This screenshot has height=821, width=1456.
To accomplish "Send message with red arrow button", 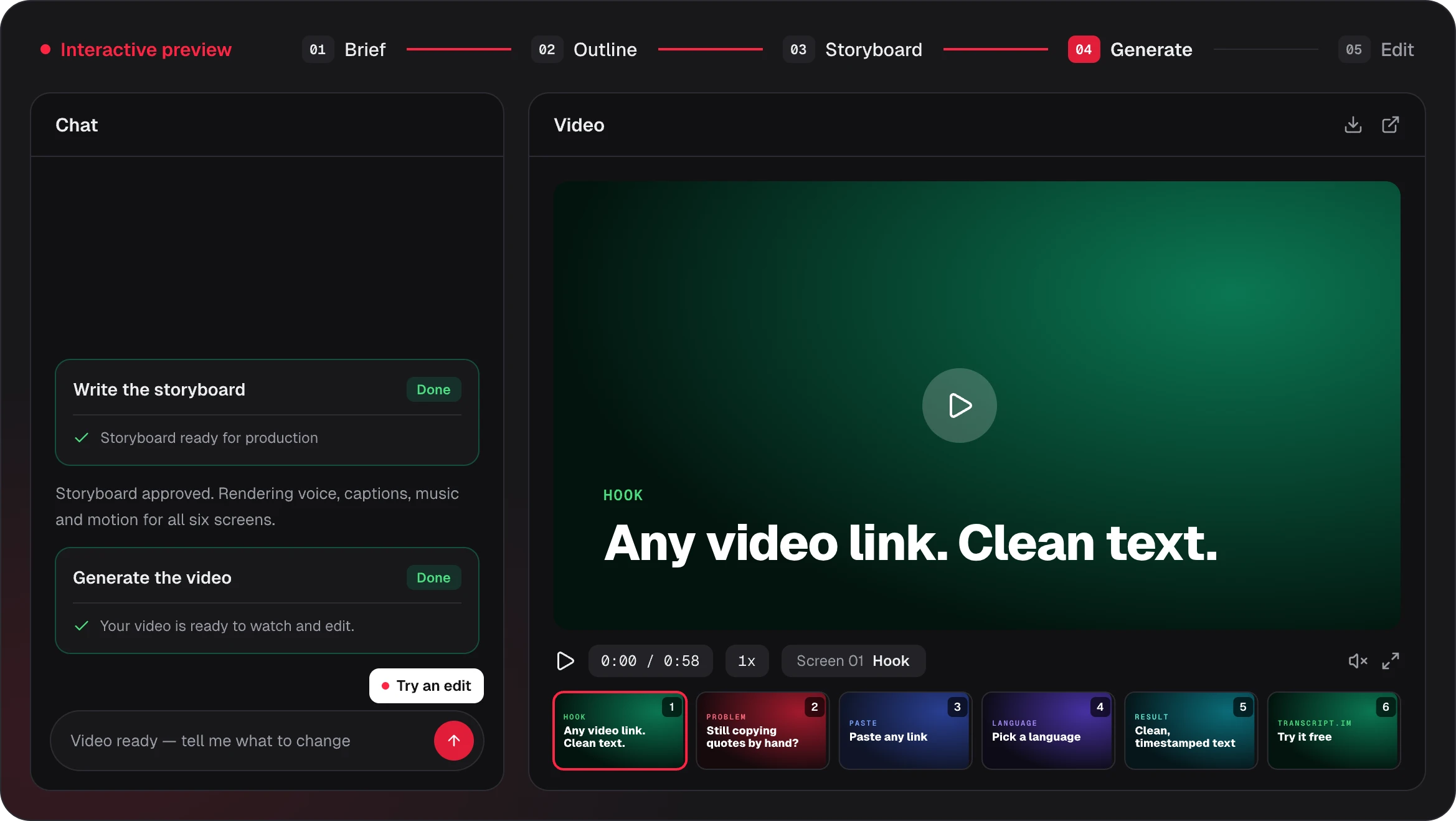I will tap(454, 741).
